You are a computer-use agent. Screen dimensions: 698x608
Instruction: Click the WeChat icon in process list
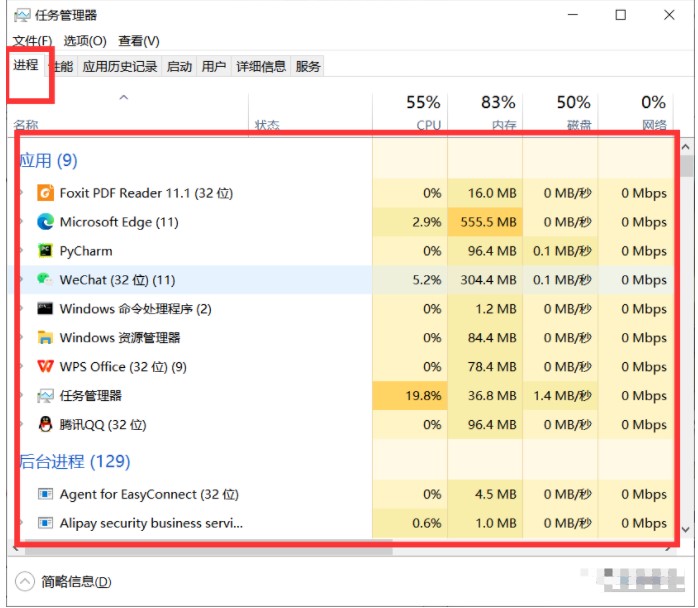(45, 280)
